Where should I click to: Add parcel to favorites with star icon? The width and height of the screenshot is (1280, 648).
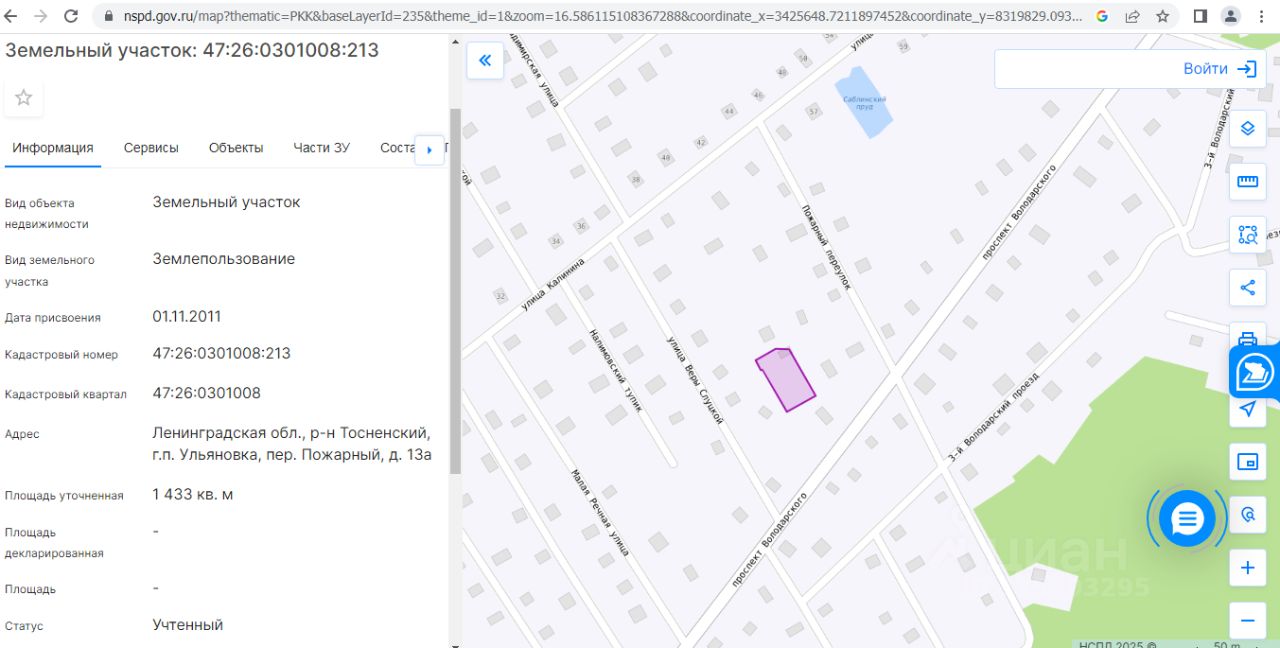coord(24,97)
